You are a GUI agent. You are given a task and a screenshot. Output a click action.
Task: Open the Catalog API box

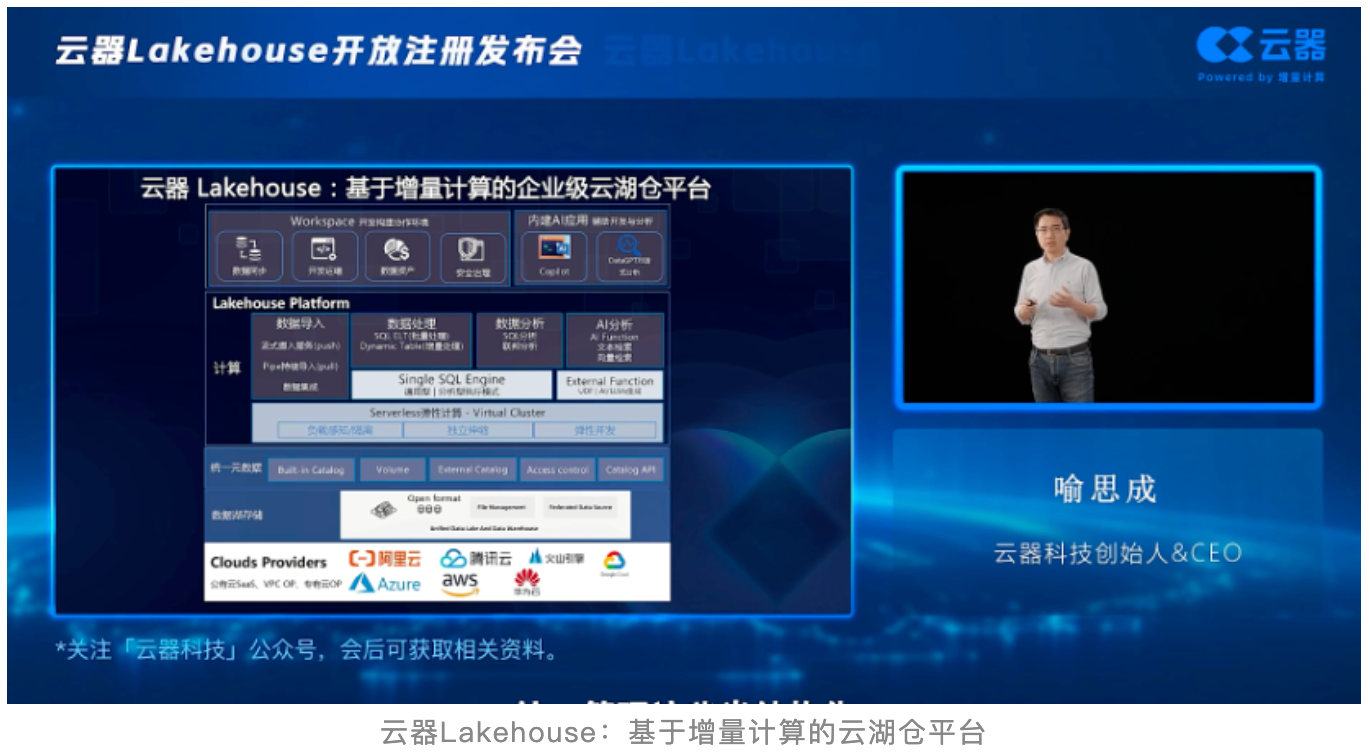tap(630, 470)
